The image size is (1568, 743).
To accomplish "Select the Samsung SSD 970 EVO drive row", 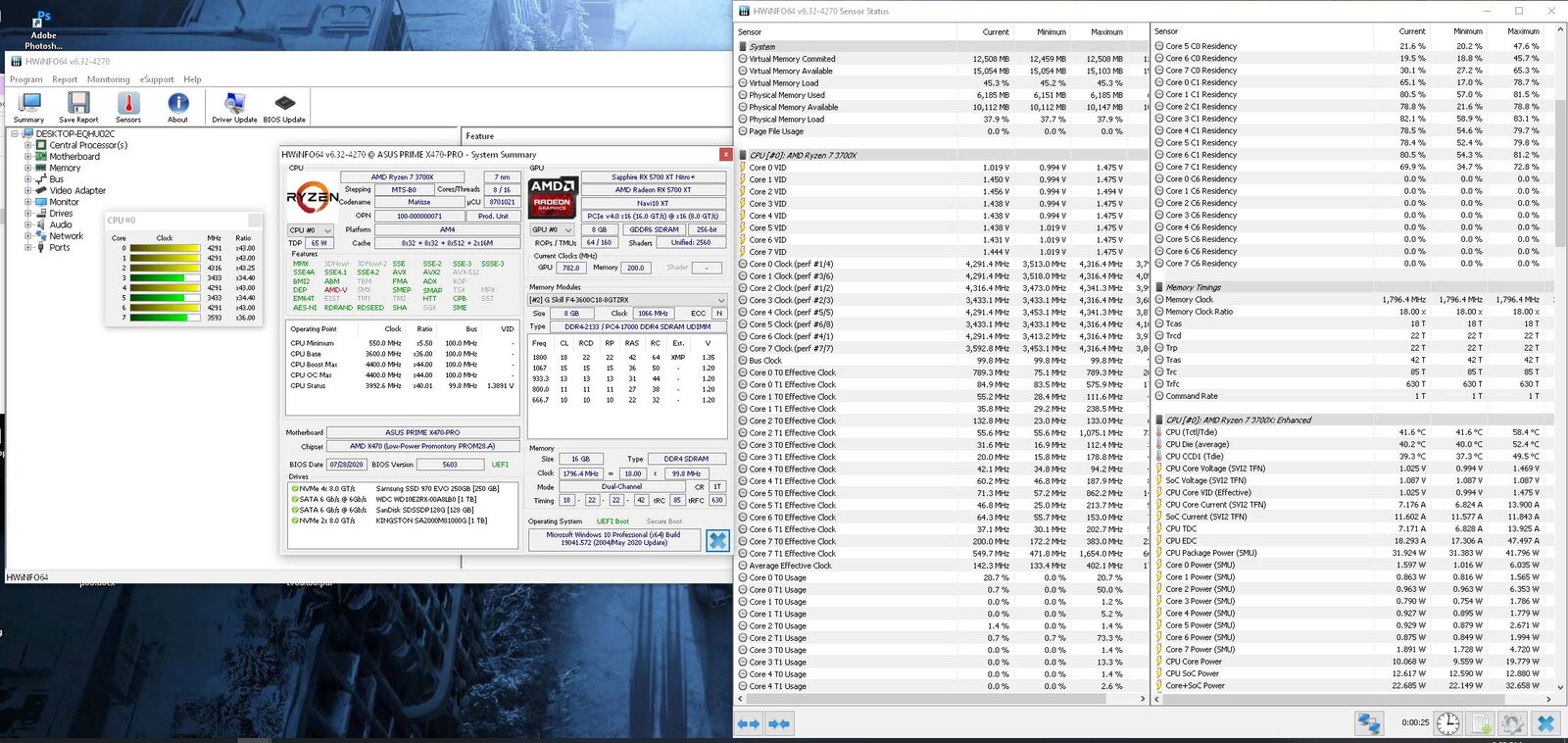I will click(x=403, y=488).
